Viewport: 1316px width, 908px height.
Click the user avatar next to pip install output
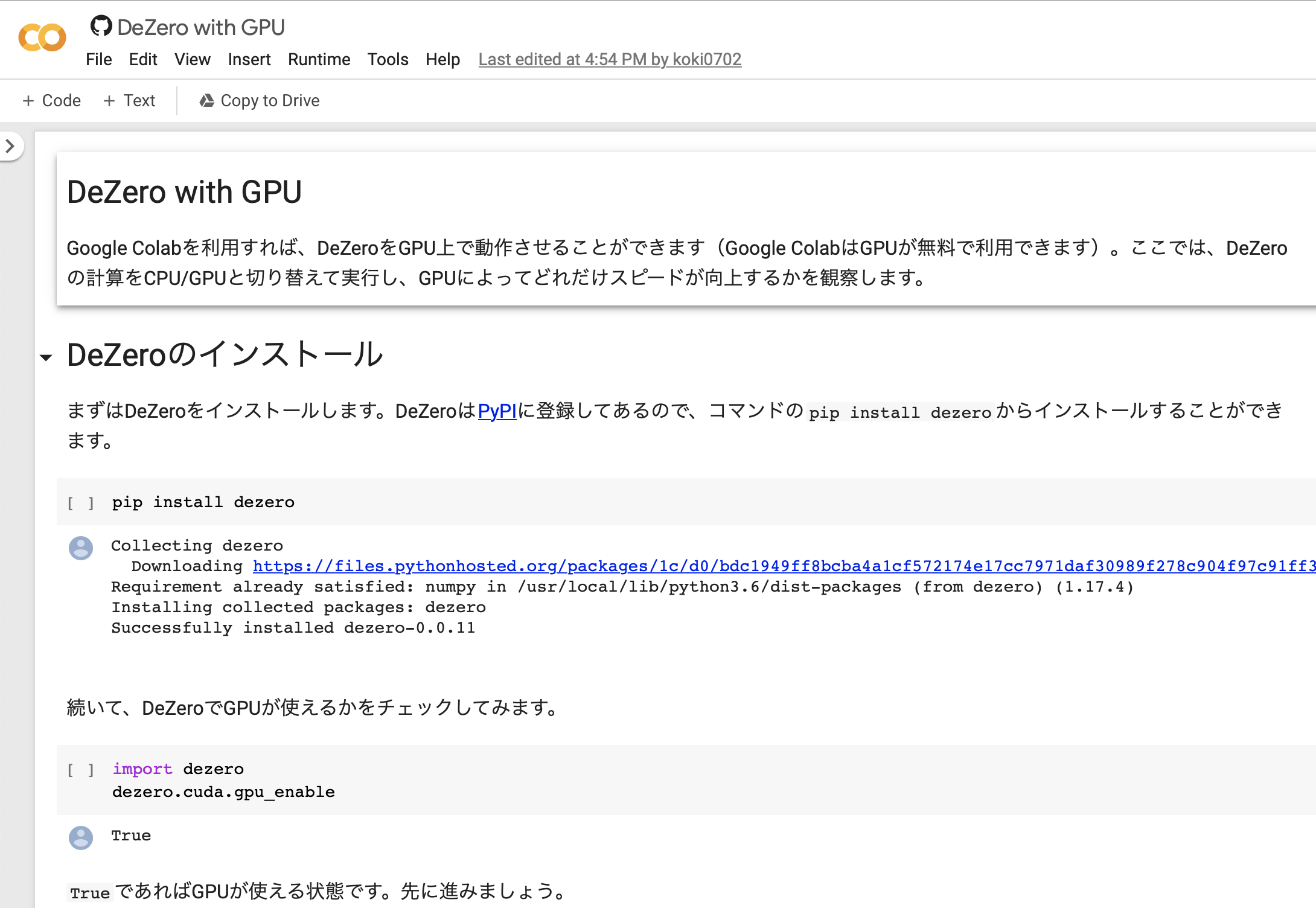80,548
